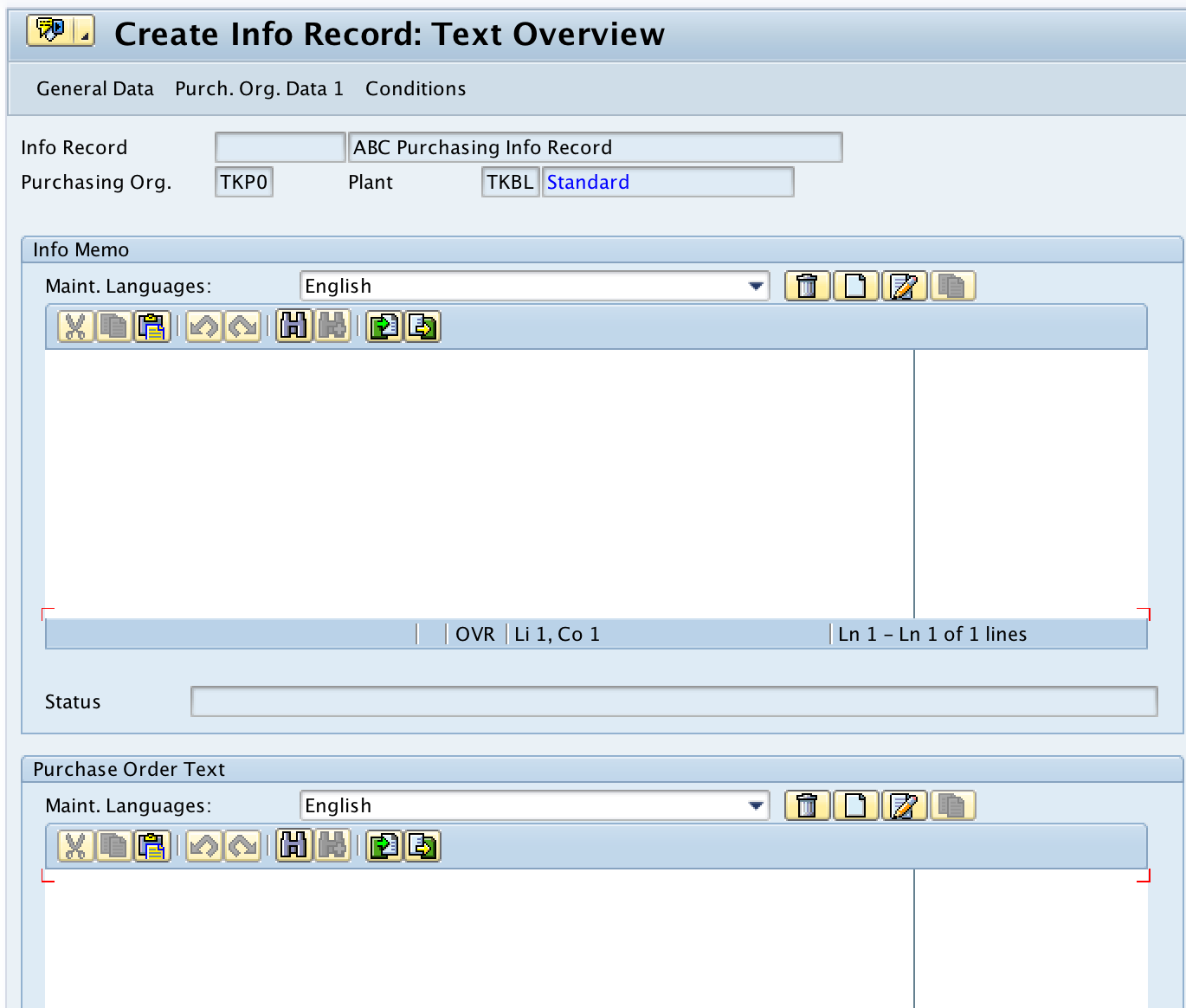Open the small arrow beside services icon
This screenshot has width=1186, height=1008.
coord(84,31)
